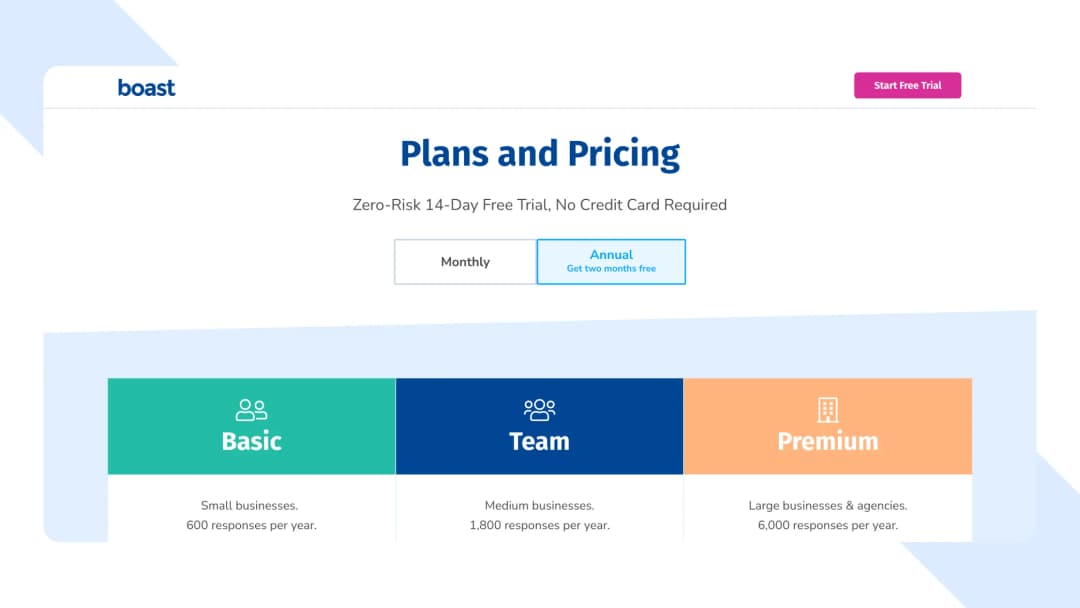
Task: Click the pink Start Free Trial icon button
Action: 907,85
